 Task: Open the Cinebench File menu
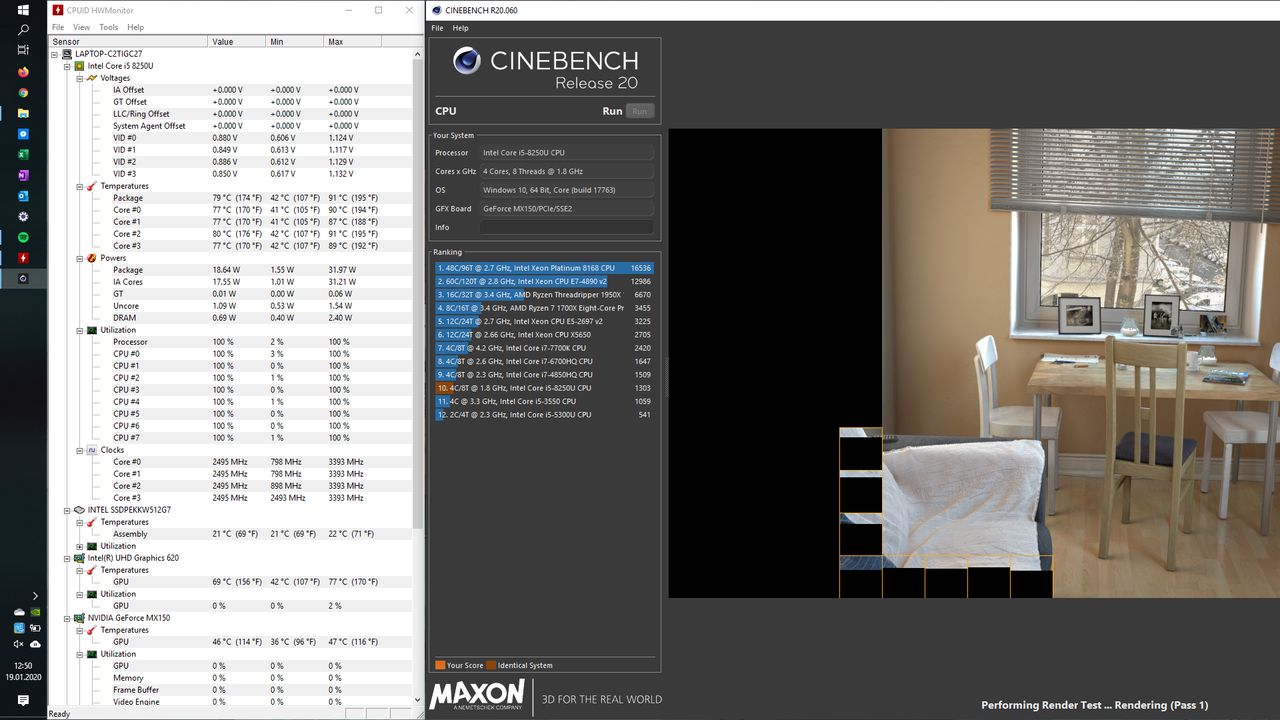pyautogui.click(x=437, y=28)
